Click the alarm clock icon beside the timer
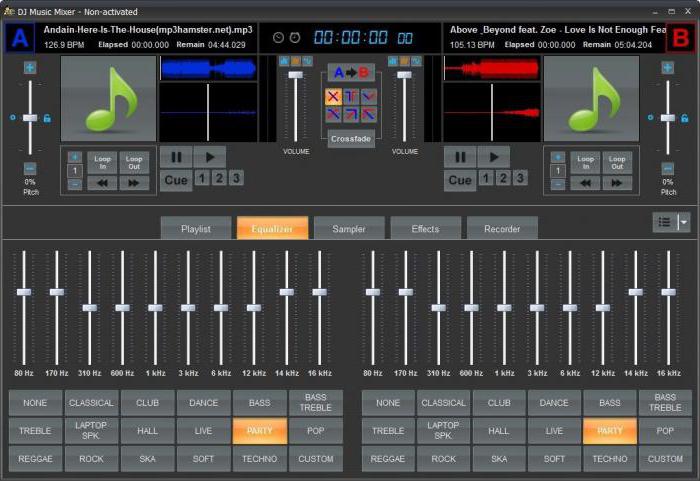 295,37
